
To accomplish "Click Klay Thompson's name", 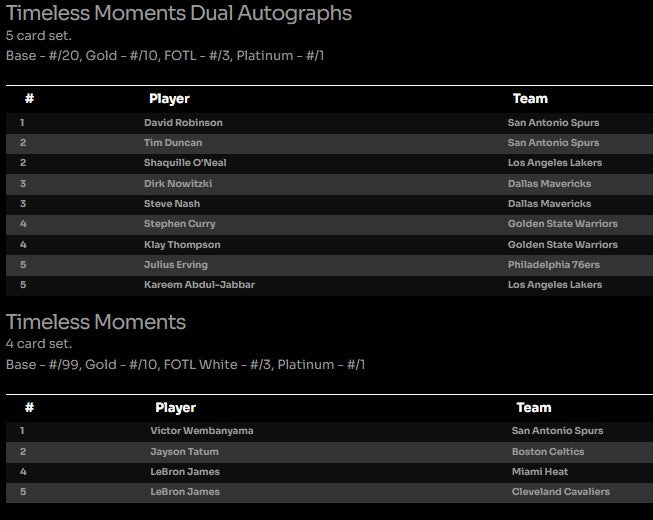I will click(x=182, y=245).
